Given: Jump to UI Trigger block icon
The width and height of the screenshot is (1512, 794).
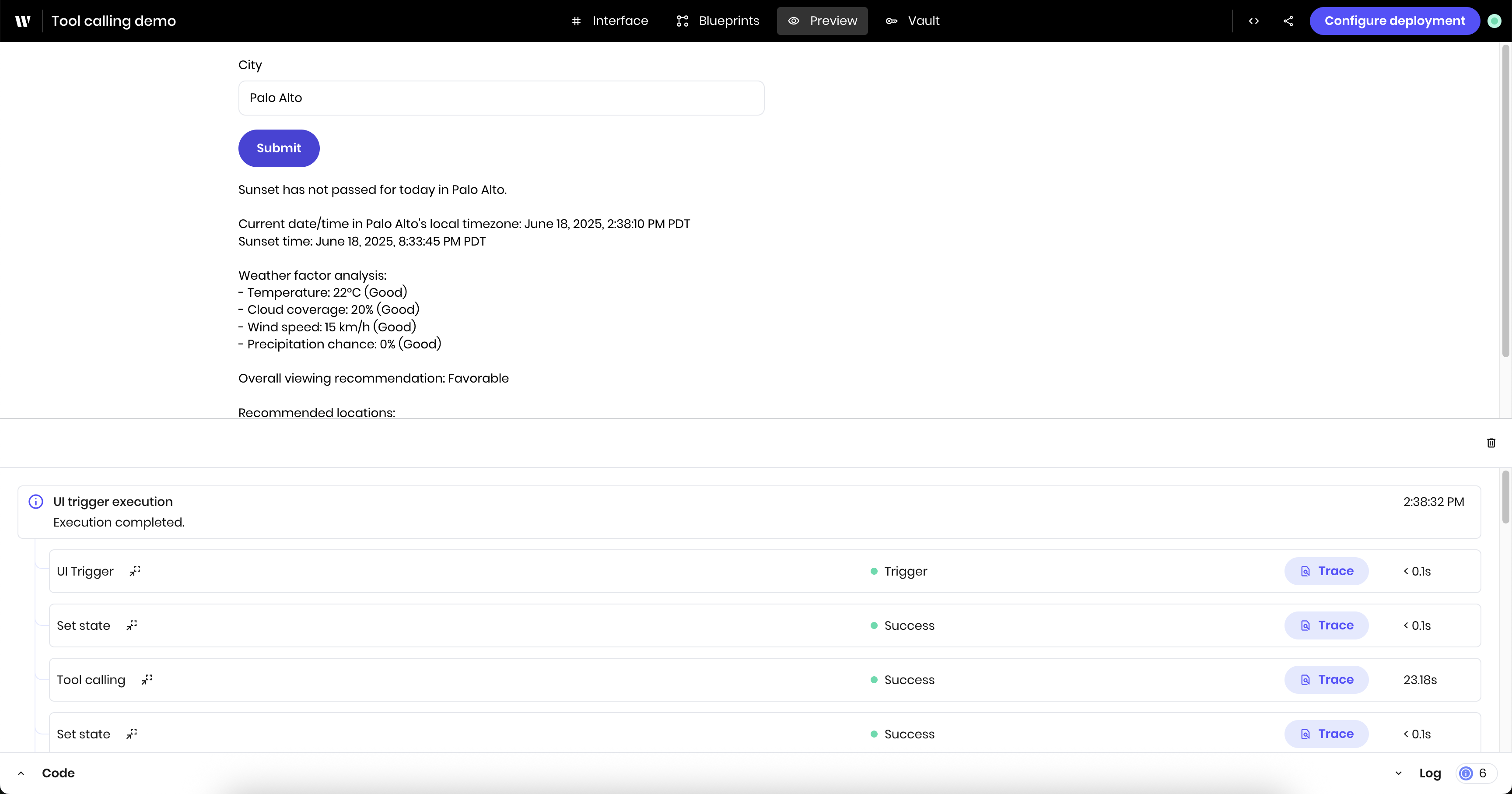Looking at the screenshot, I should pos(135,571).
